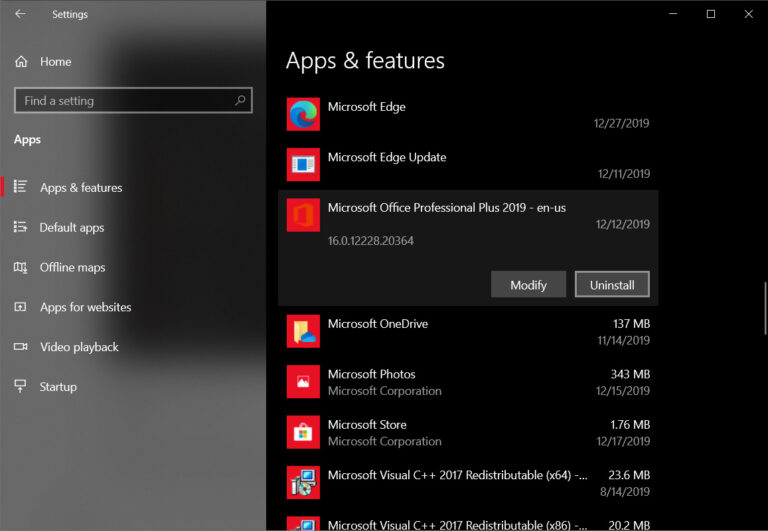Open the Video playback page

tap(133, 347)
